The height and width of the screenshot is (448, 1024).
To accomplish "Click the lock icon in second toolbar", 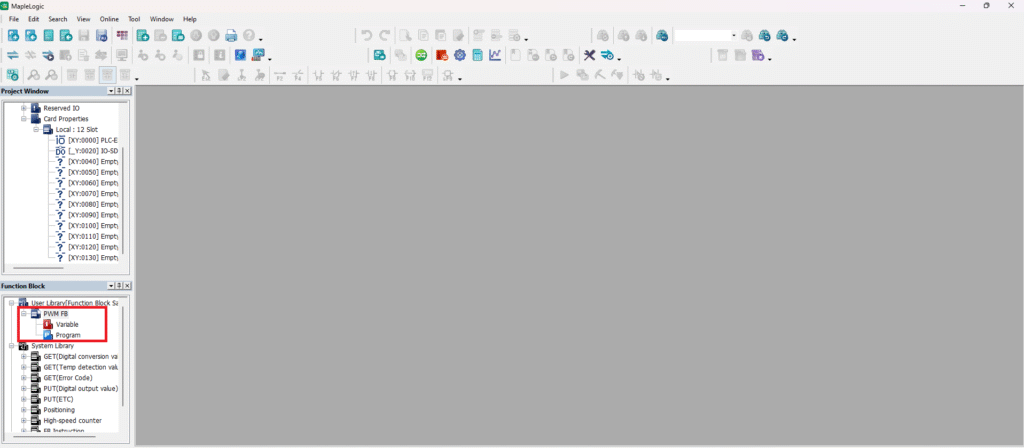I will 200,56.
